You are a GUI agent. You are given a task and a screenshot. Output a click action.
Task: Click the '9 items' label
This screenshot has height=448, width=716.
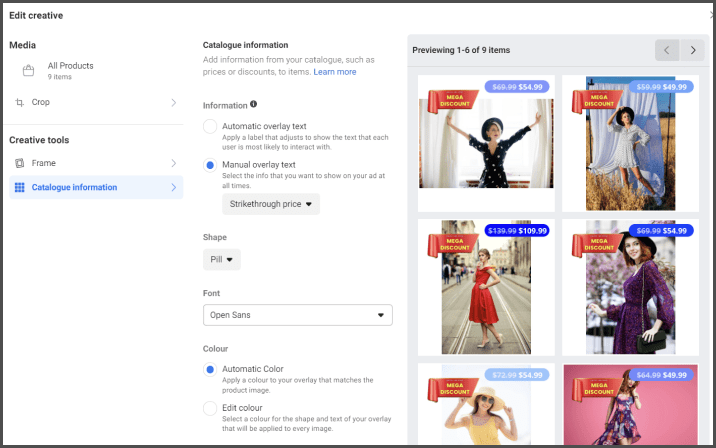(x=60, y=77)
